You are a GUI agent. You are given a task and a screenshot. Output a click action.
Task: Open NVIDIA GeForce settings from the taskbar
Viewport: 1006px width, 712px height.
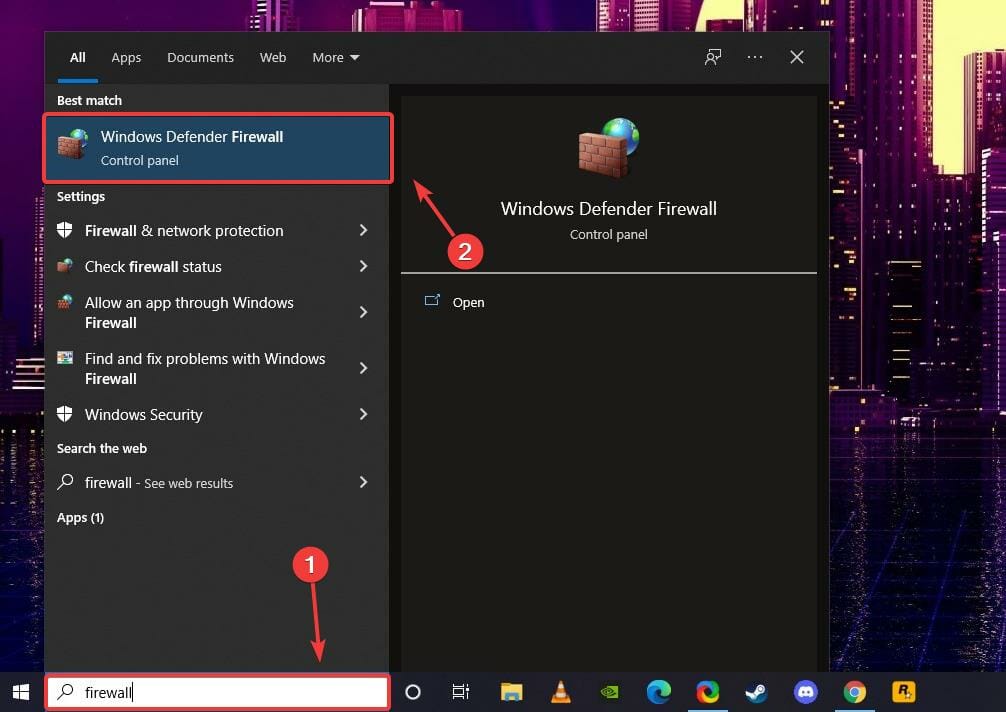pyautogui.click(x=609, y=691)
